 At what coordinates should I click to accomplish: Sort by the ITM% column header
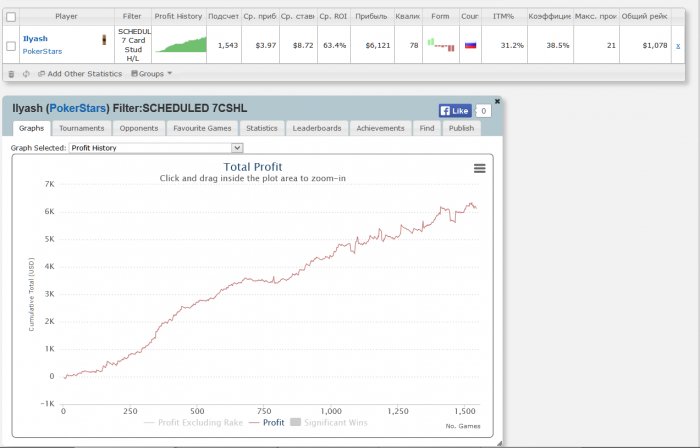pyautogui.click(x=504, y=17)
